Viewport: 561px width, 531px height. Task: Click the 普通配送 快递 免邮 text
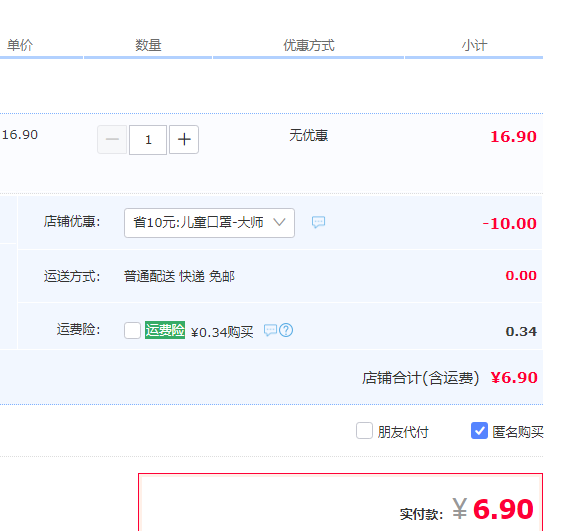tap(179, 276)
